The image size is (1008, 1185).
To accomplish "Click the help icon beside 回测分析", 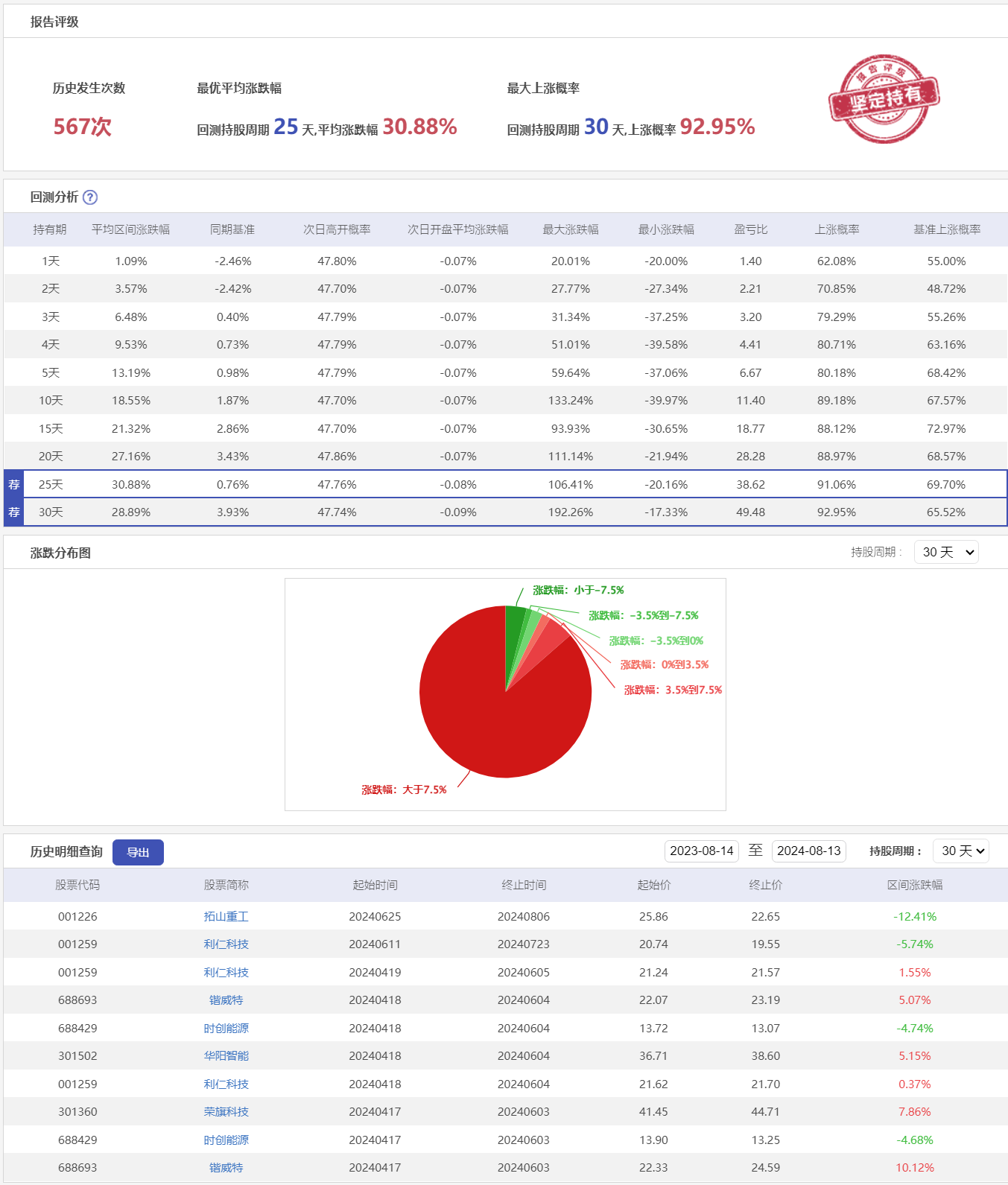I will (90, 197).
